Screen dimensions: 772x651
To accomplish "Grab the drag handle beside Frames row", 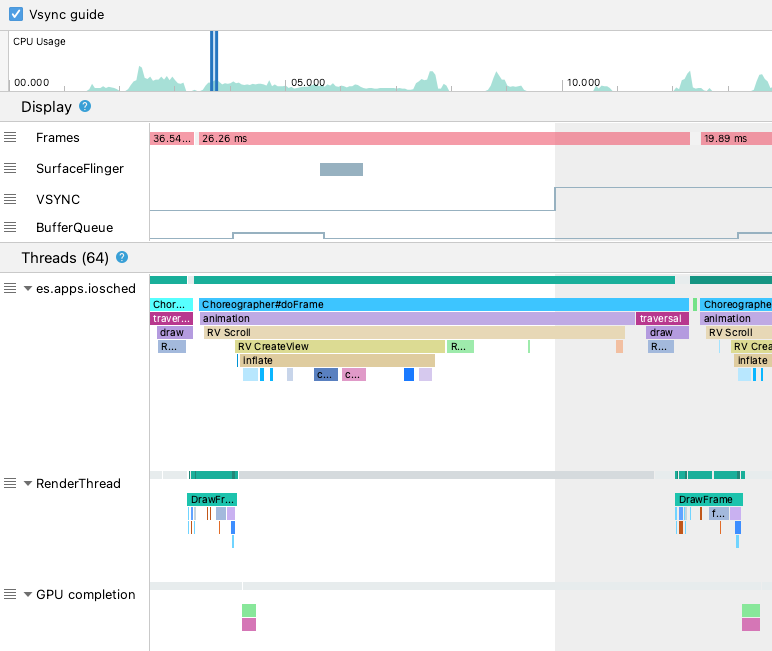I will tap(10, 138).
